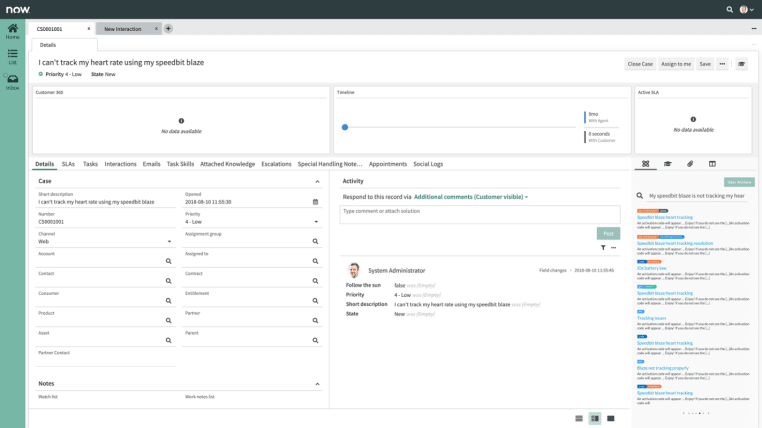Collapse the Case section
The height and width of the screenshot is (428, 762).
click(317, 182)
